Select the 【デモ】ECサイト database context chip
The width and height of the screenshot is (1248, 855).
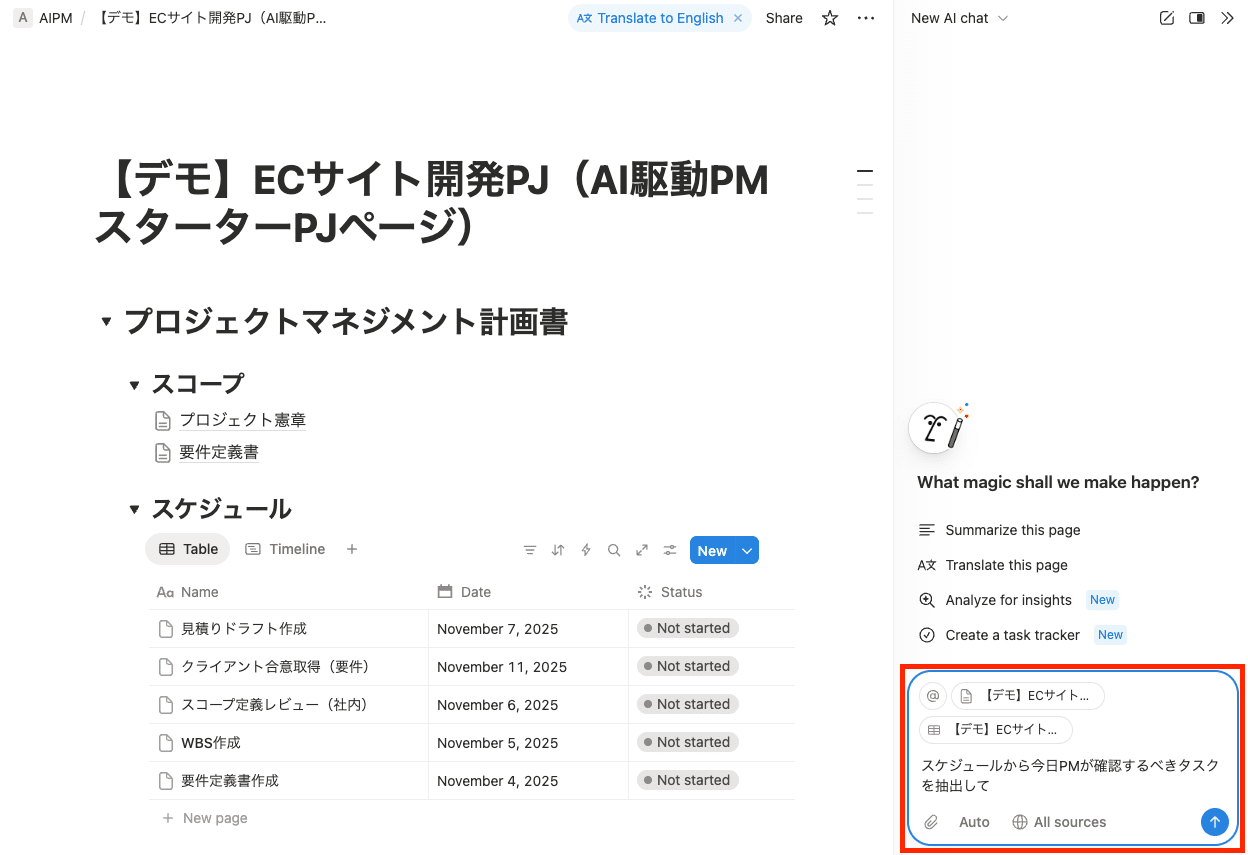996,730
